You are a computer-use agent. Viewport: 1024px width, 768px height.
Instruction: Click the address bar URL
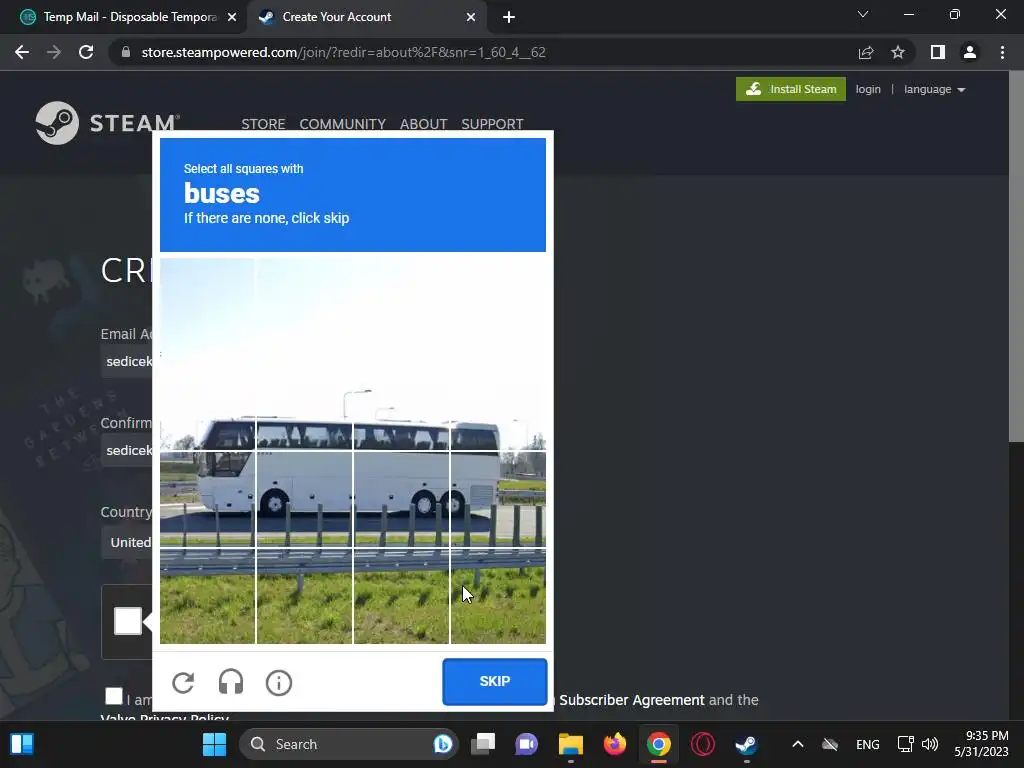[344, 52]
